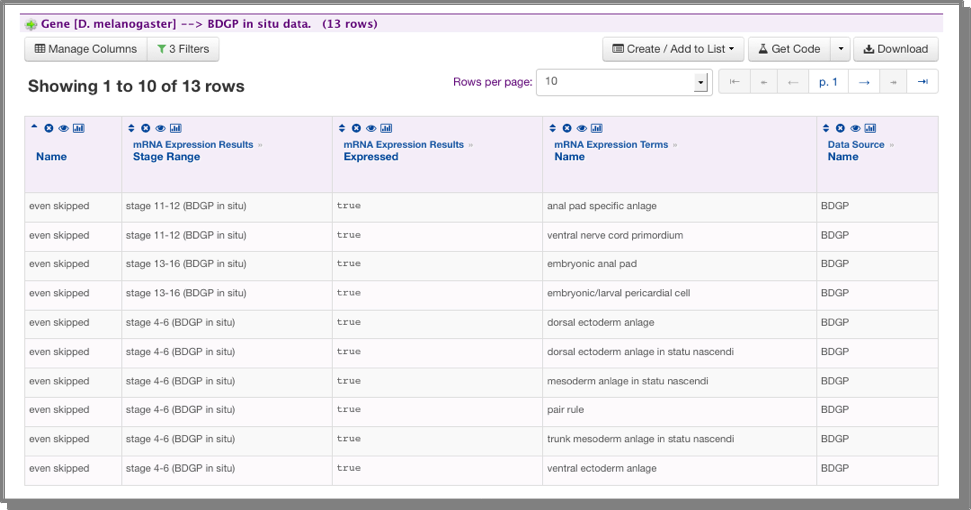Open the Rows per page dropdown
The width and height of the screenshot is (971, 510).
[x=623, y=82]
